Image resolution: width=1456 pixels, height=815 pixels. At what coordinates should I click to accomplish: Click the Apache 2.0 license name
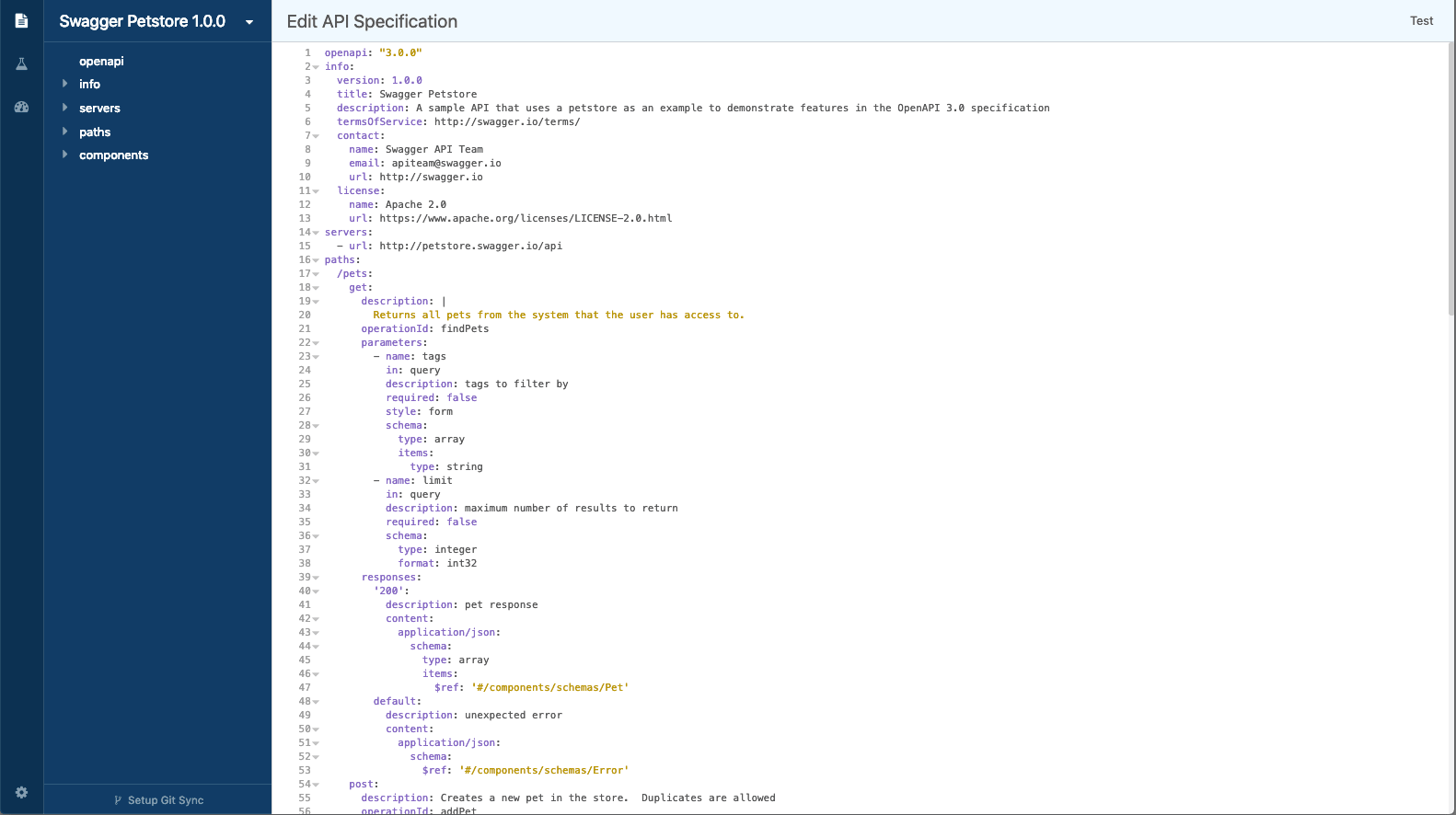coord(416,204)
